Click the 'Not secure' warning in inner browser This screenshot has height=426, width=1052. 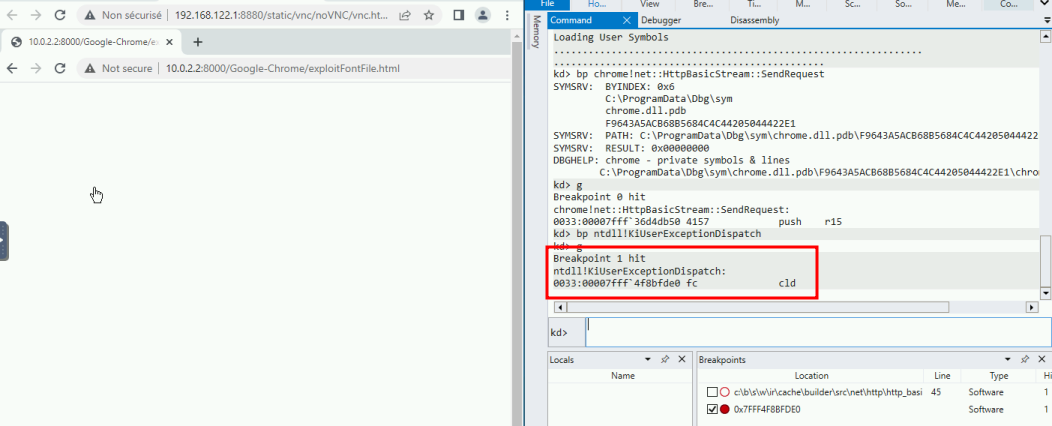(119, 68)
